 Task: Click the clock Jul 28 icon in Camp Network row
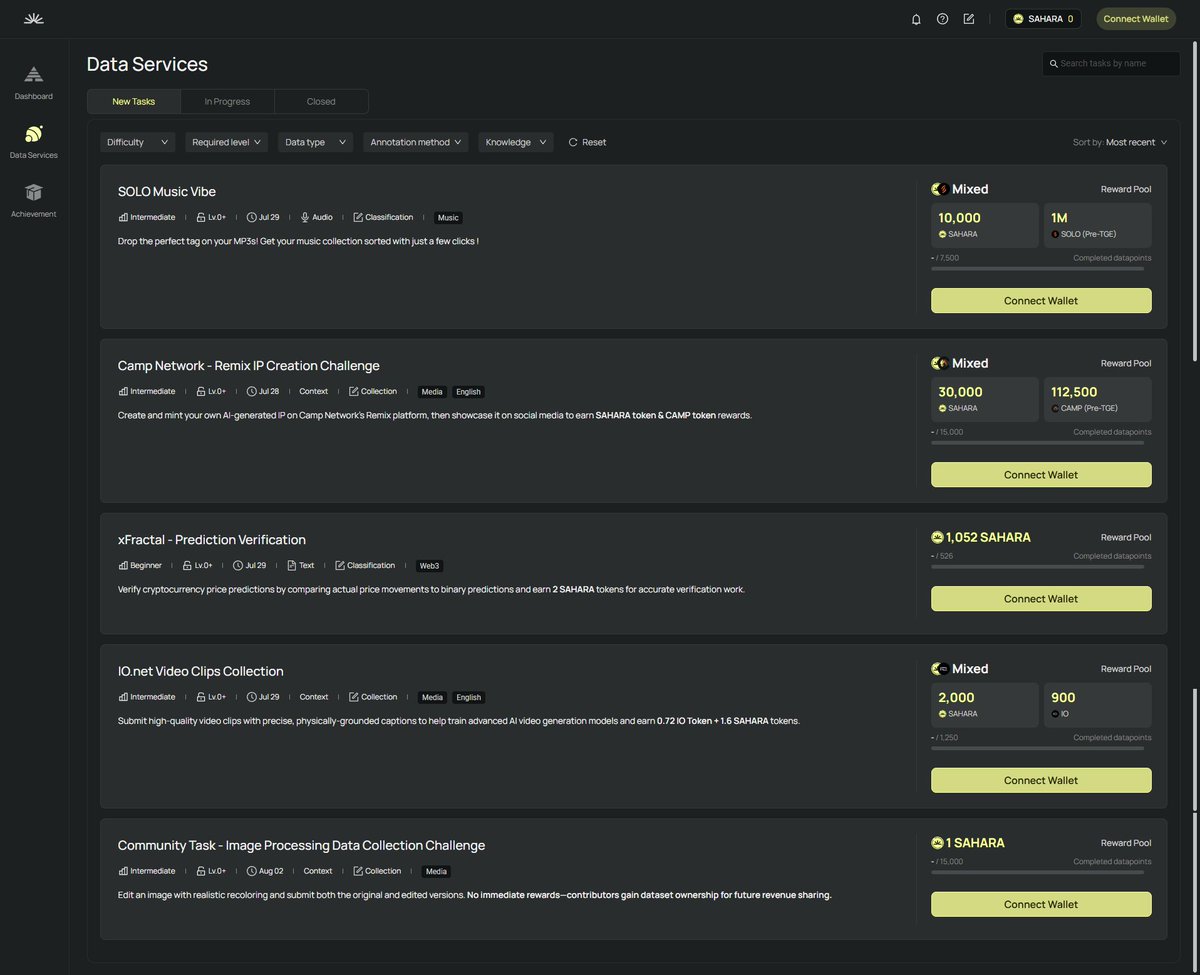[252, 391]
